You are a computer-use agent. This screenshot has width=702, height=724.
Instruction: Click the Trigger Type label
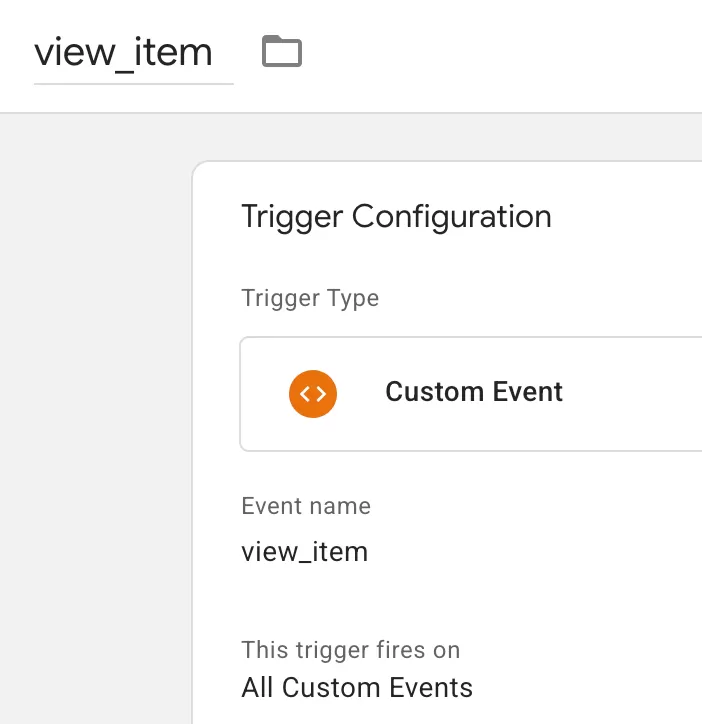click(310, 298)
